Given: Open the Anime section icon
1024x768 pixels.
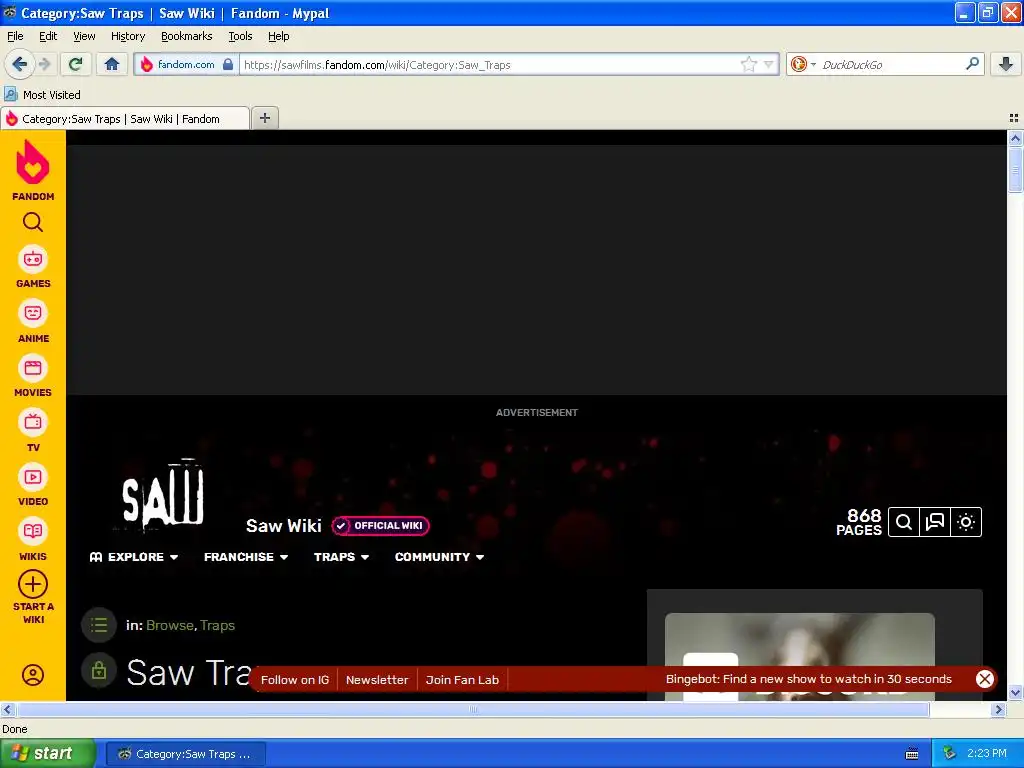Looking at the screenshot, I should 33,314.
